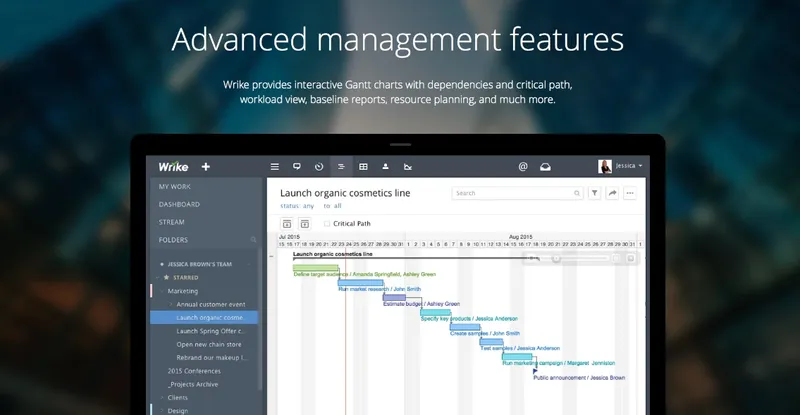Click the Gantt zoom slider handle

(x=556, y=258)
